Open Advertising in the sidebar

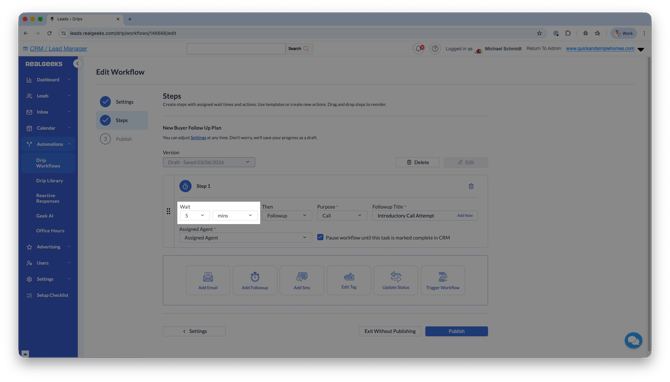[48, 247]
